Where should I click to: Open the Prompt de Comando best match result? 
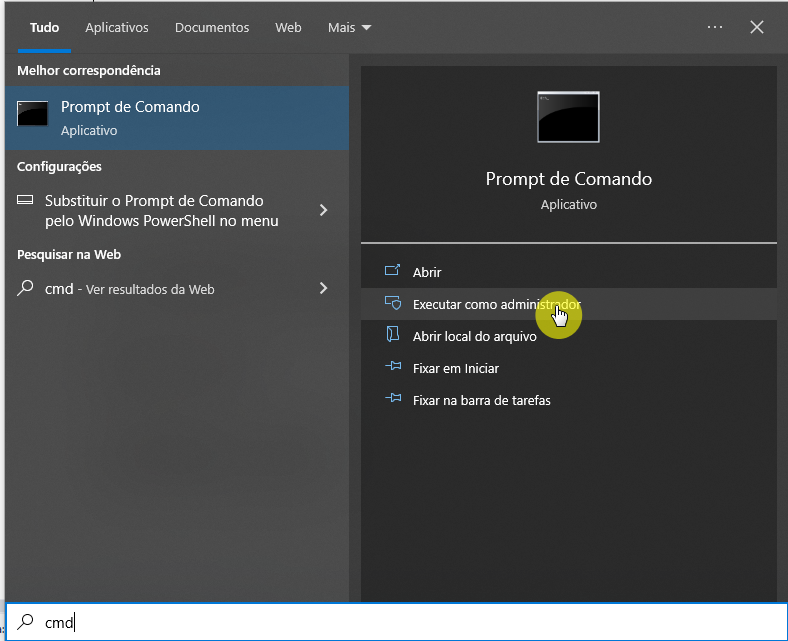[x=177, y=118]
